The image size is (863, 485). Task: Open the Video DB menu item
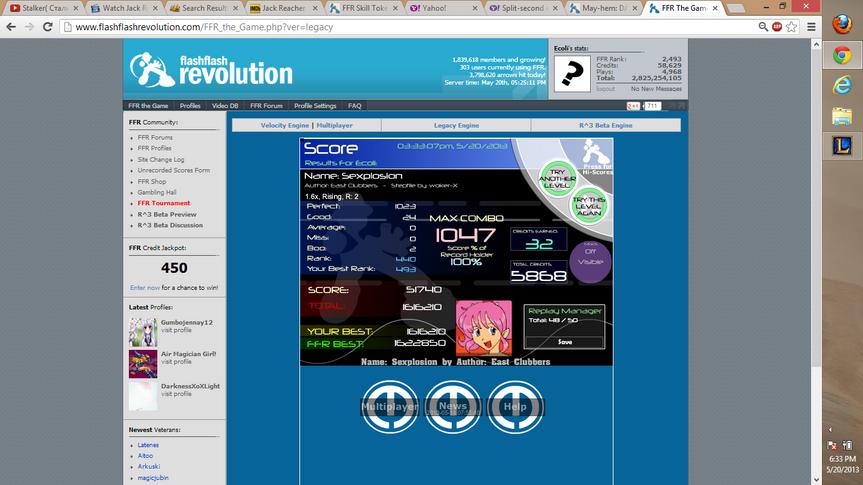[225, 106]
